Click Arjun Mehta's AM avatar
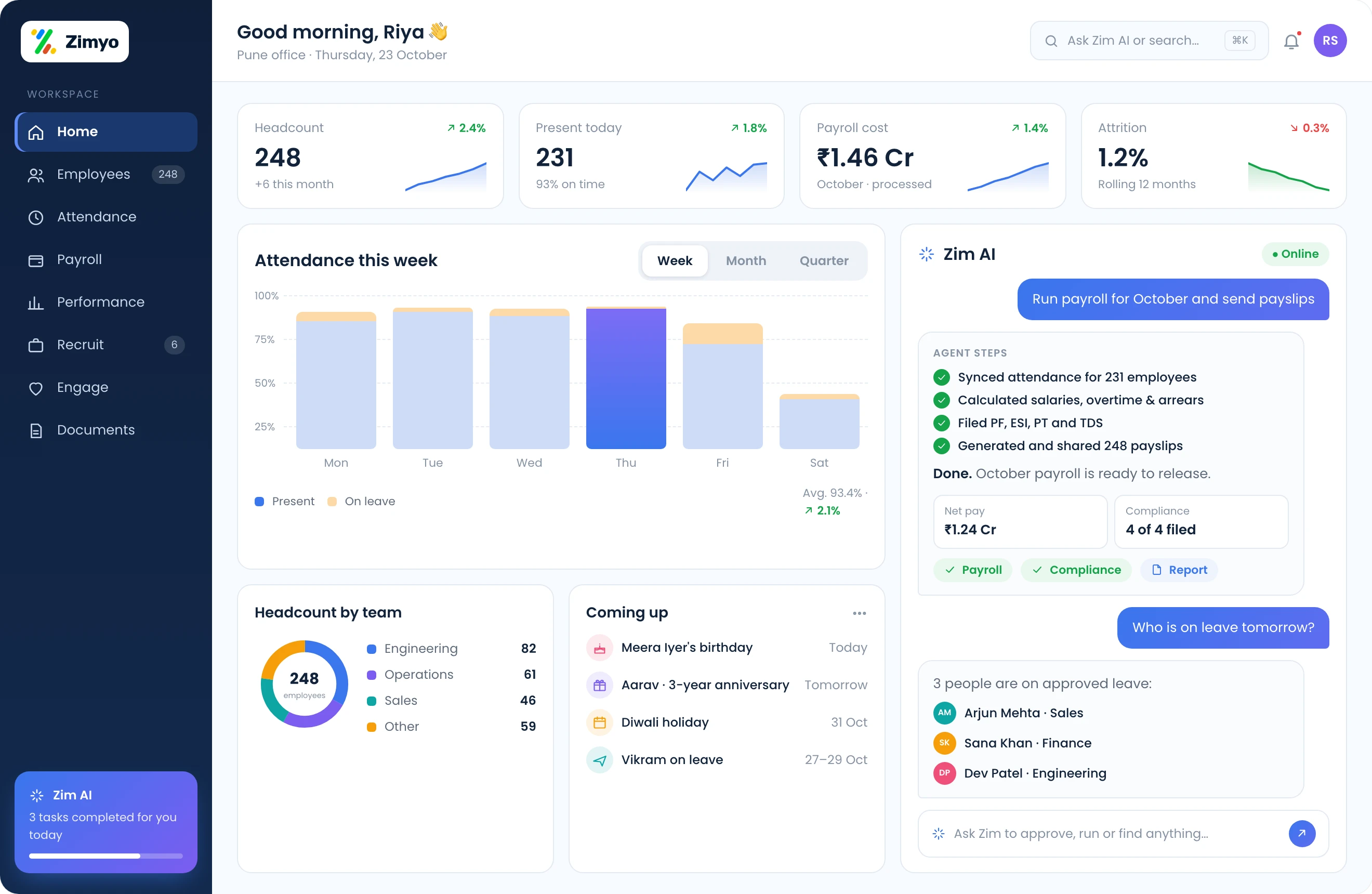Image resolution: width=1372 pixels, height=894 pixels. (944, 714)
